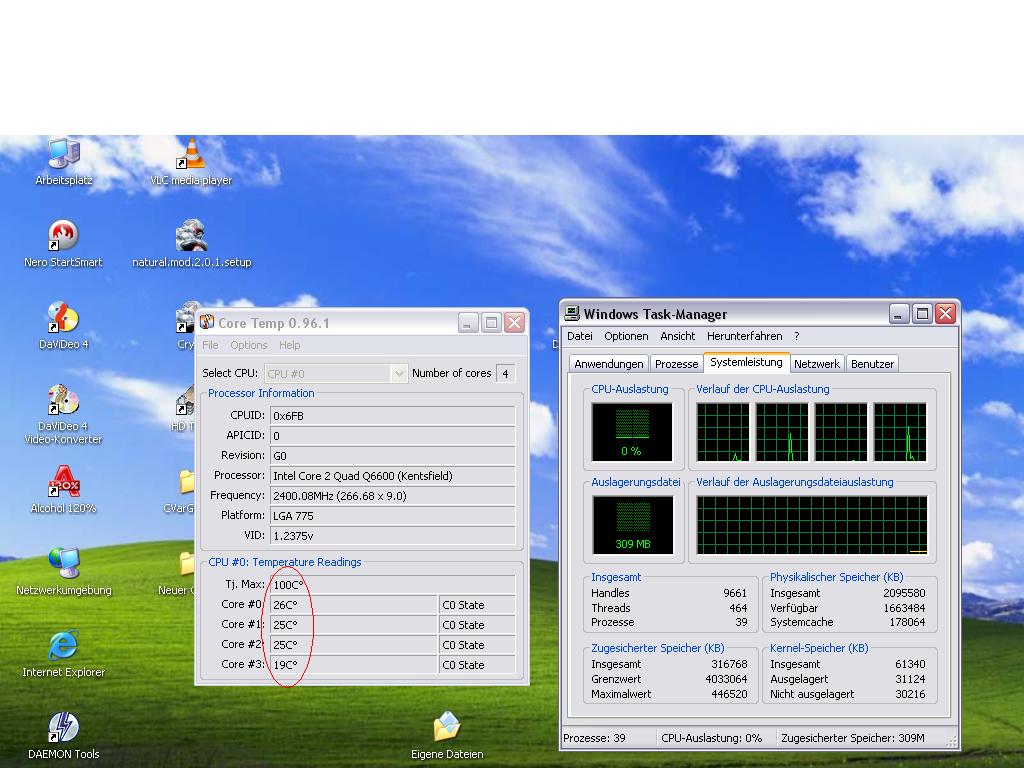Select DaViDeo 4 Video-Konverter icon
The width and height of the screenshot is (1024, 768).
[63, 414]
